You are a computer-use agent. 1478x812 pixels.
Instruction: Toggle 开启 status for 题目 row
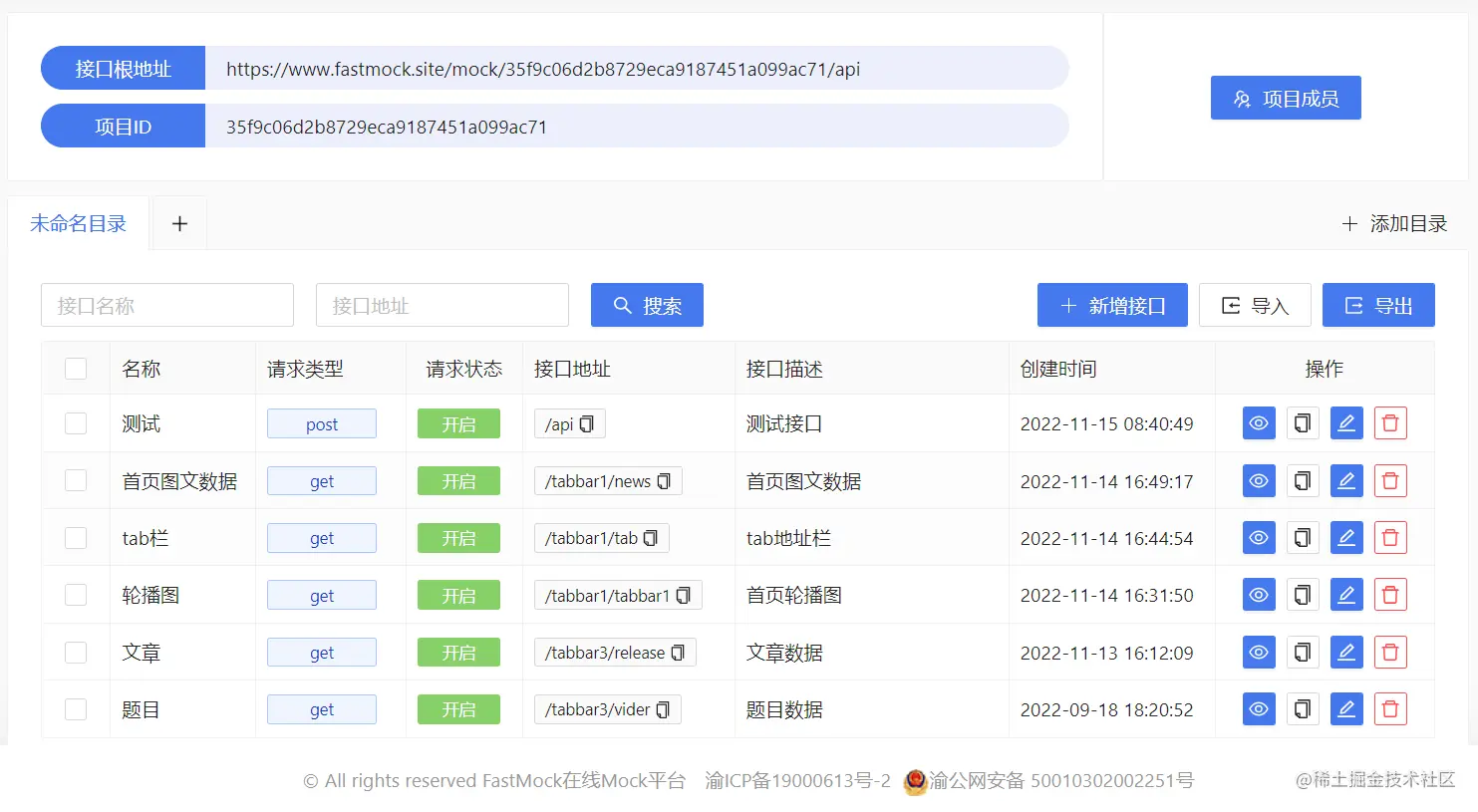458,709
